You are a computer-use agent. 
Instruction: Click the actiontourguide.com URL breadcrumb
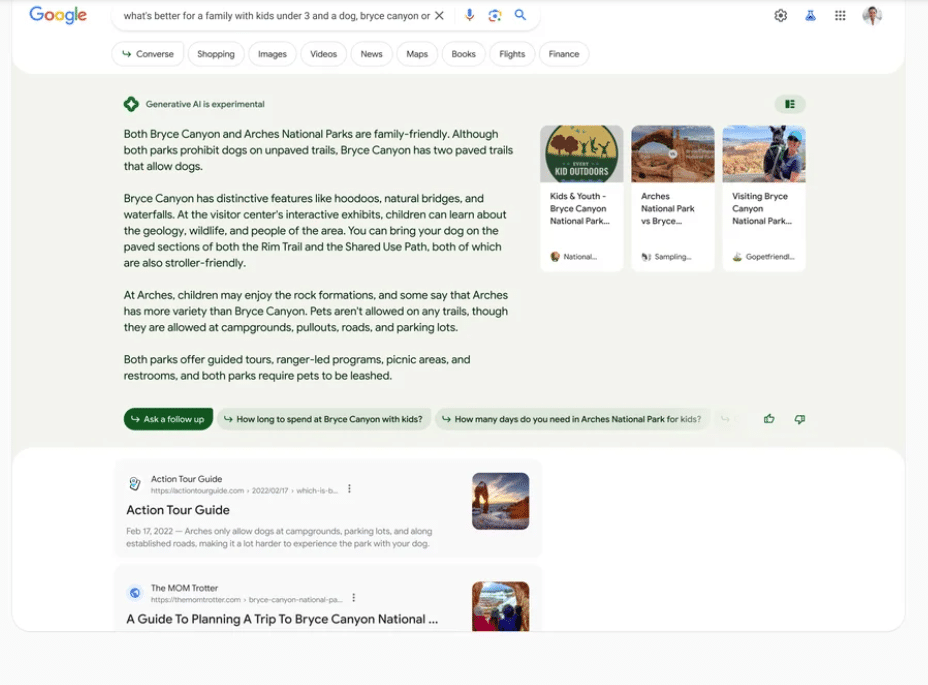(244, 491)
